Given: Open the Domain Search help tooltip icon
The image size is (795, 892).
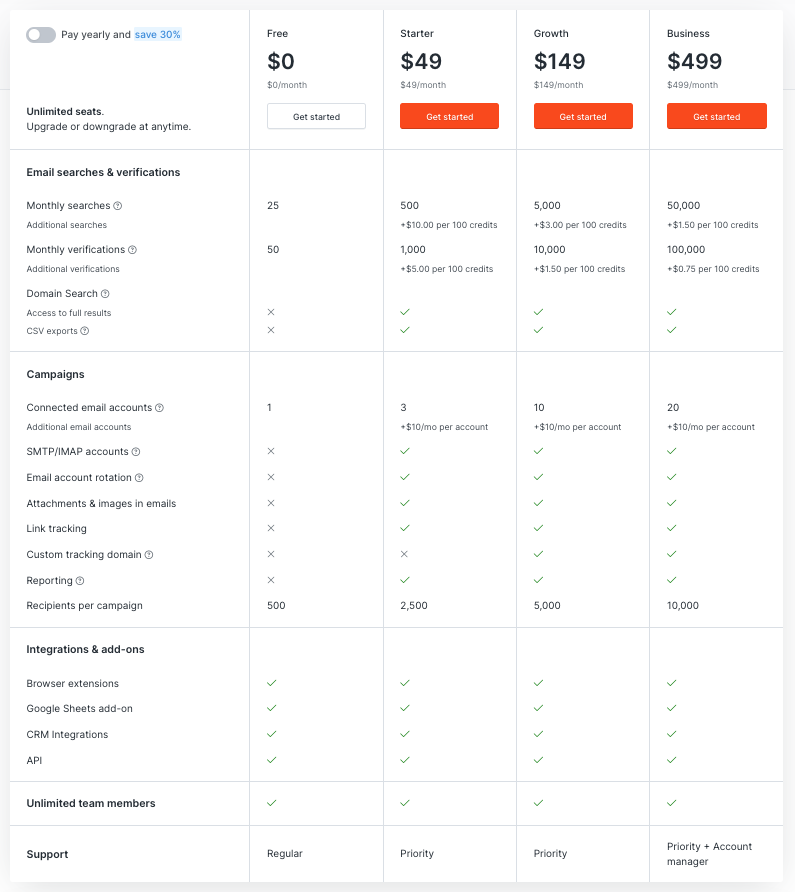Looking at the screenshot, I should [105, 294].
